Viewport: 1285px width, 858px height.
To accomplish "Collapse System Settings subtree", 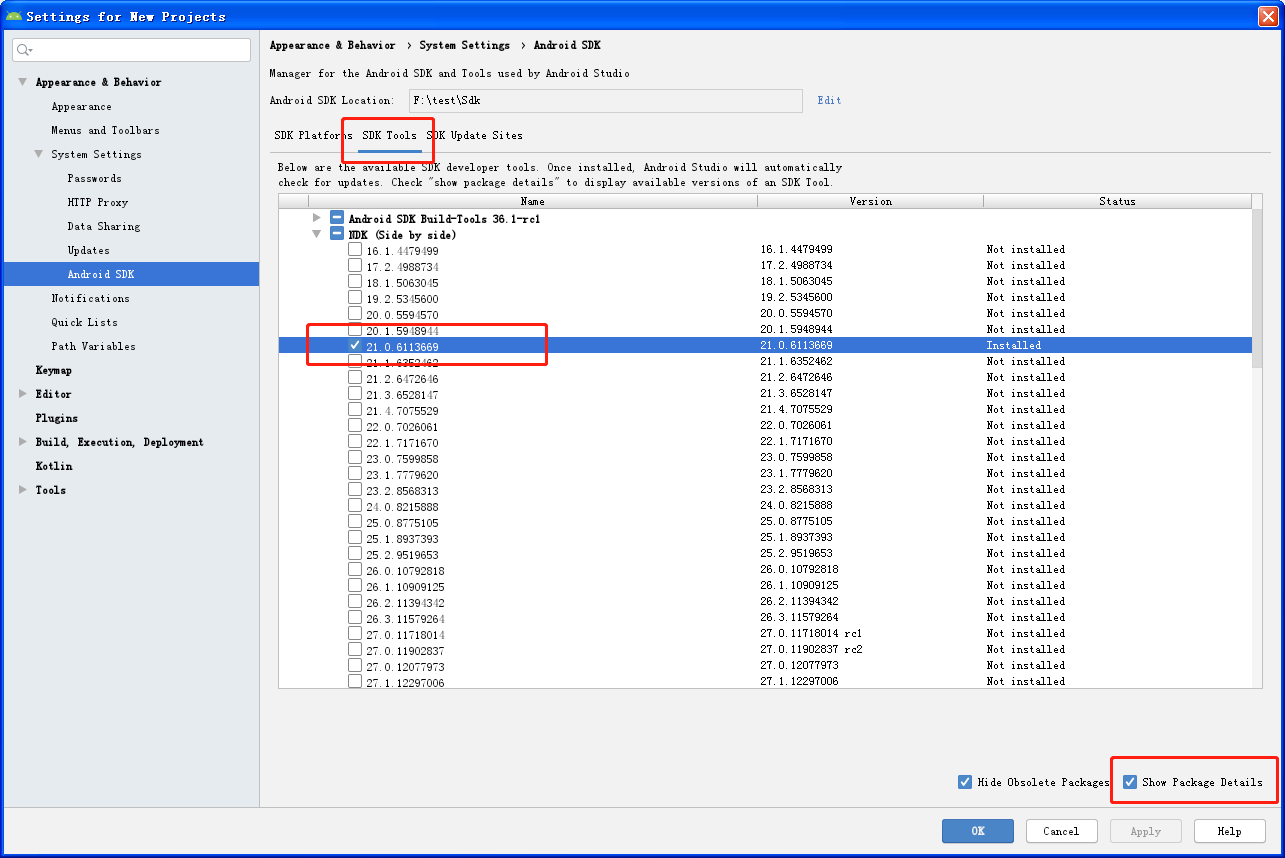I will click(38, 154).
